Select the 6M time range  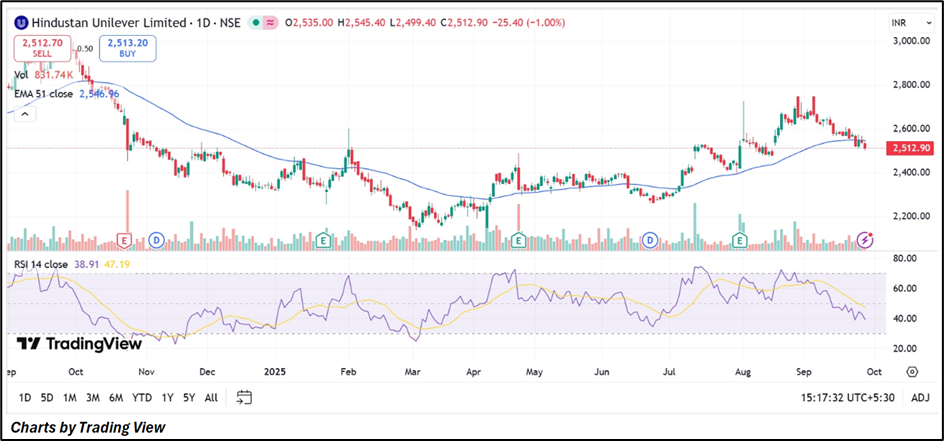click(116, 397)
